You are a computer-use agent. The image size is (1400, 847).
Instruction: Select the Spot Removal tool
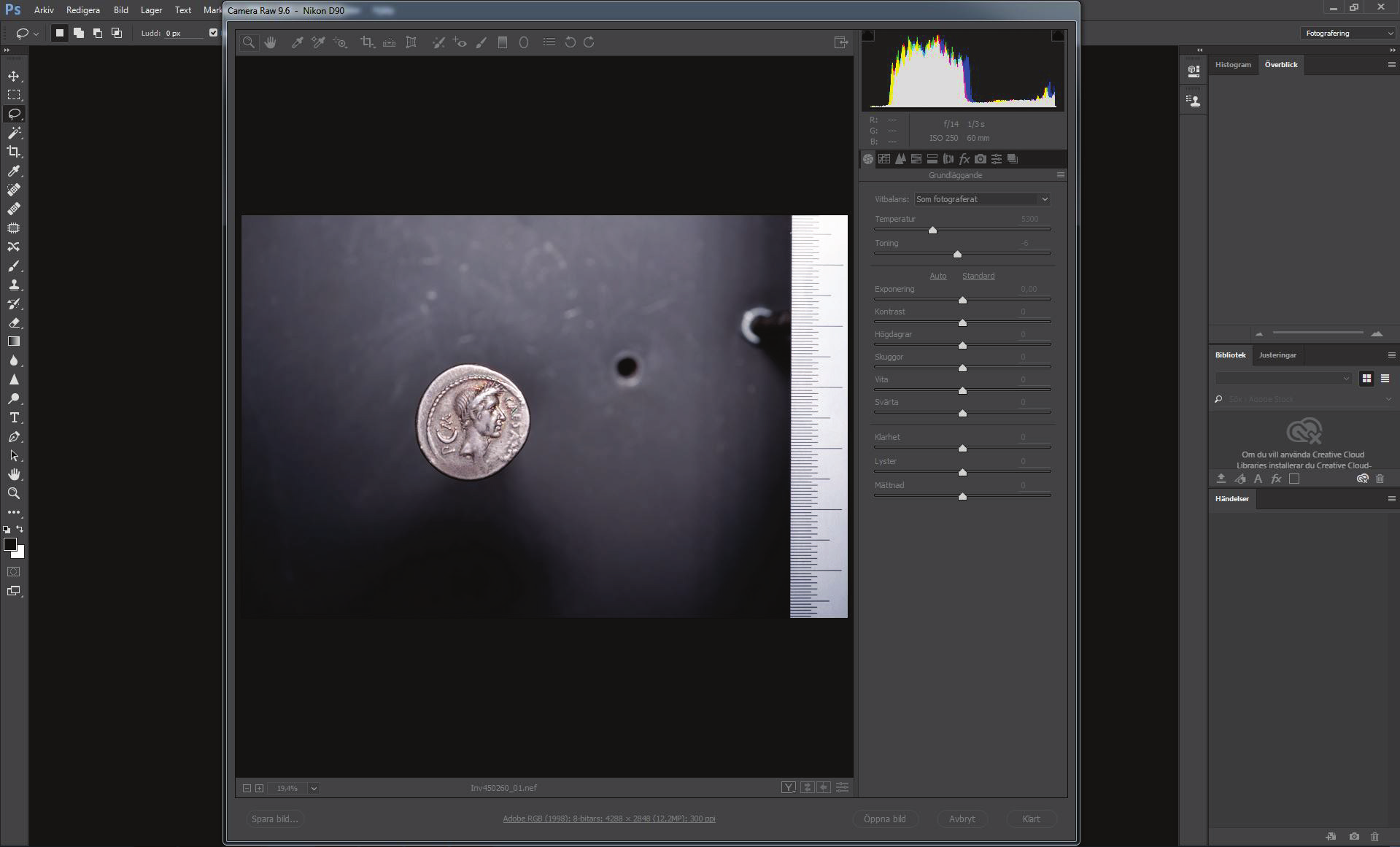438,42
